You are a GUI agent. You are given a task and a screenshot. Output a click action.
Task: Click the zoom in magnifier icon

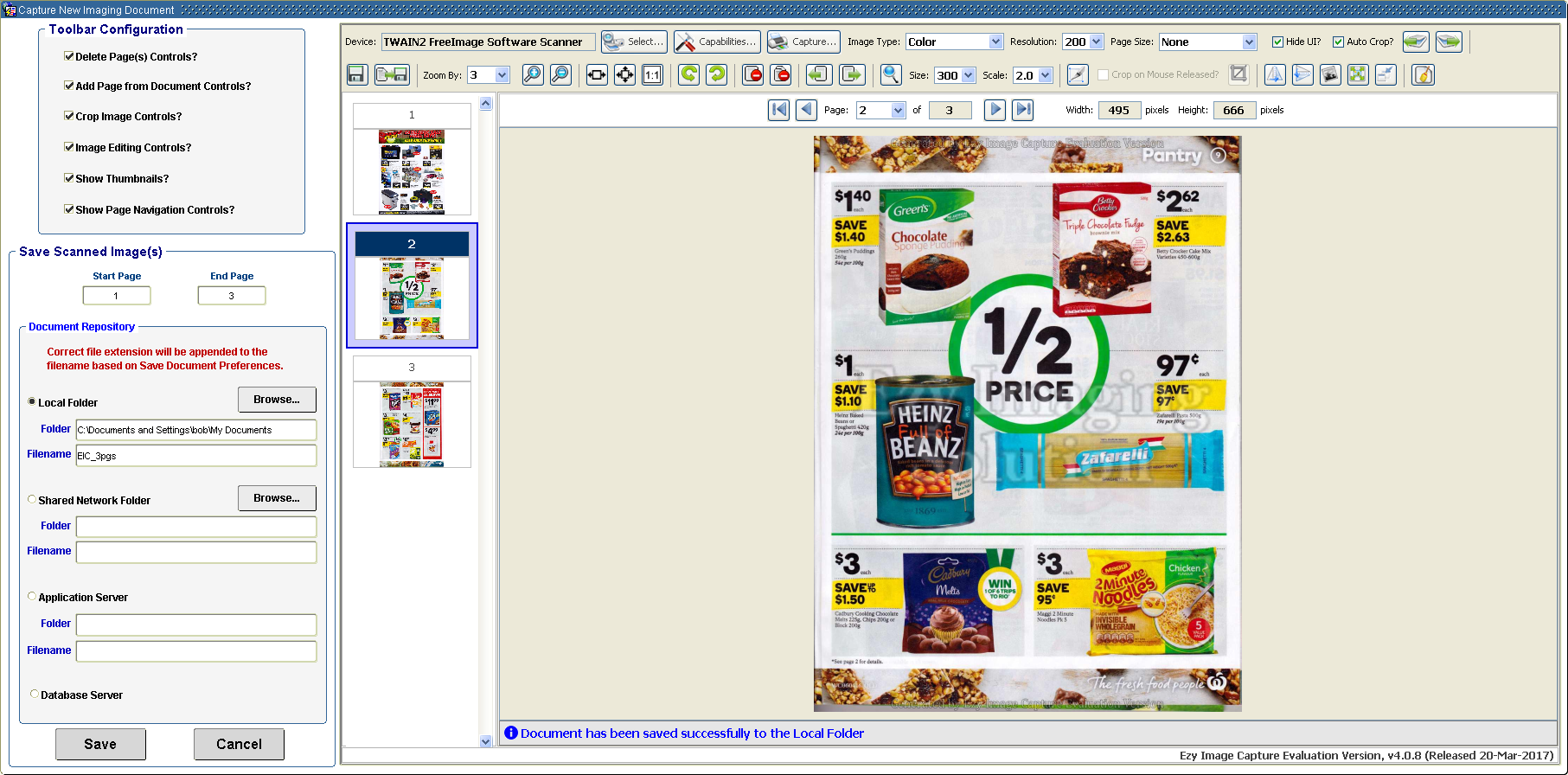[533, 75]
